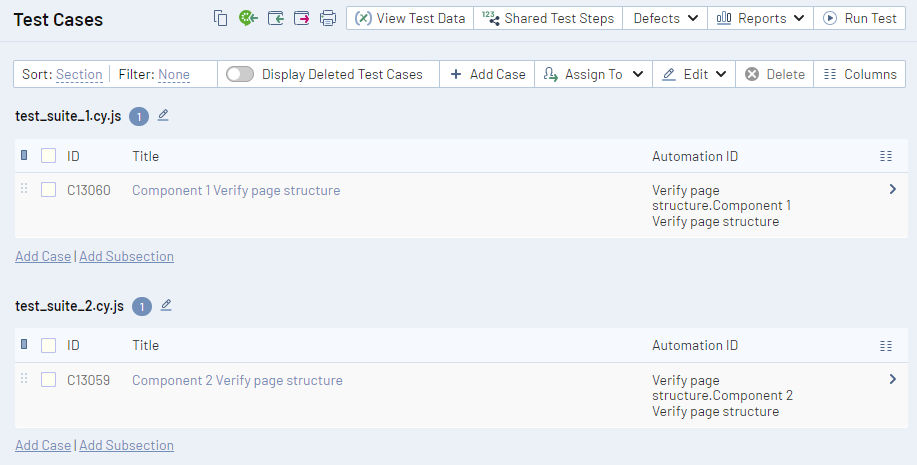The width and height of the screenshot is (917, 465).
Task: Open Component 2 Verify page structure case
Action: coord(237,380)
